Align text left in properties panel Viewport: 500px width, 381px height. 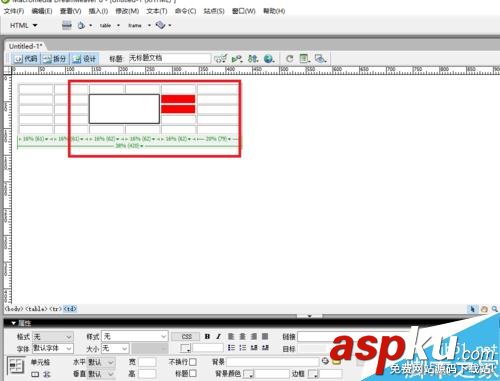click(231, 336)
